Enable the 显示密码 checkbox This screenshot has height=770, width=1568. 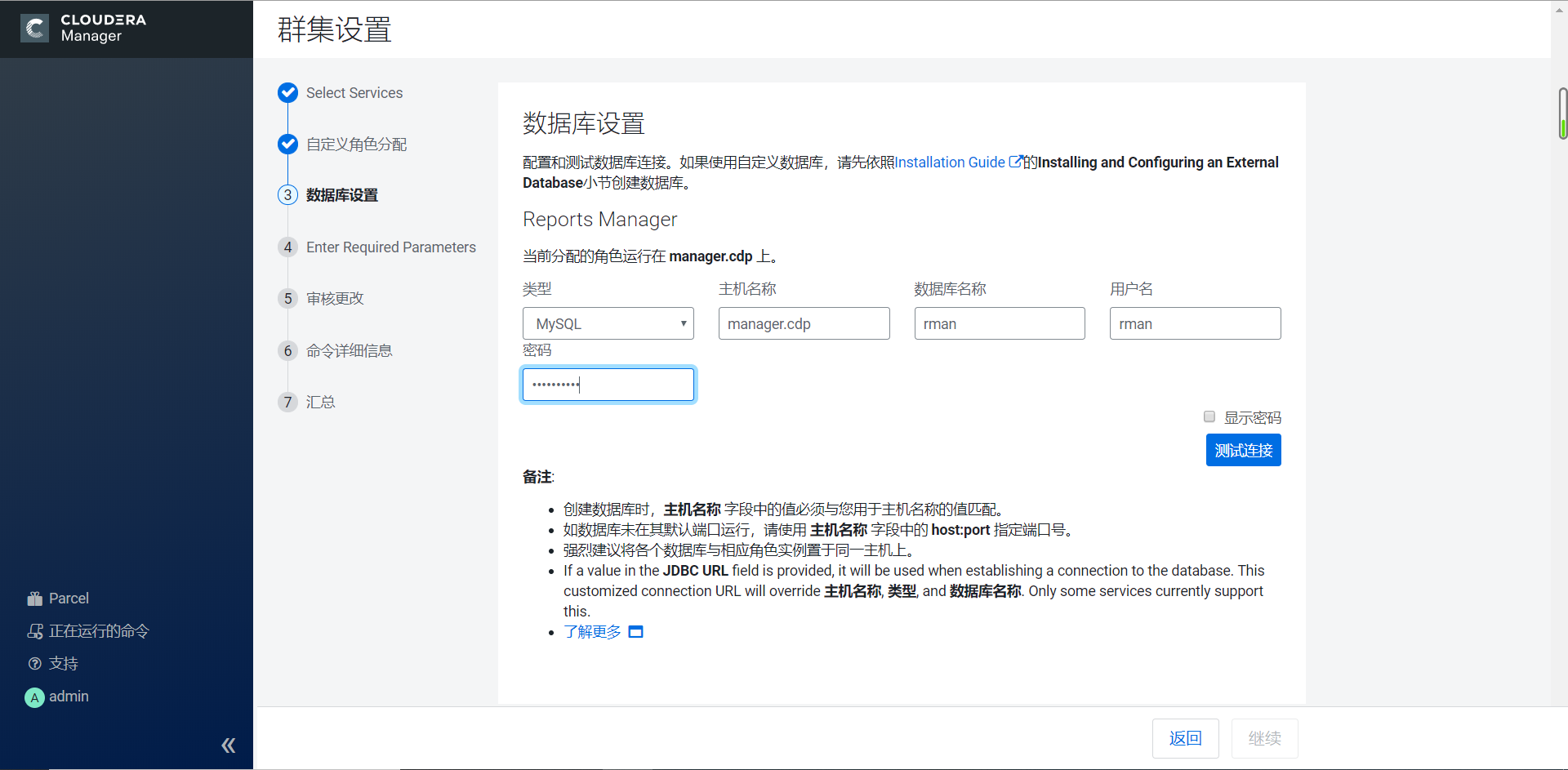1209,416
